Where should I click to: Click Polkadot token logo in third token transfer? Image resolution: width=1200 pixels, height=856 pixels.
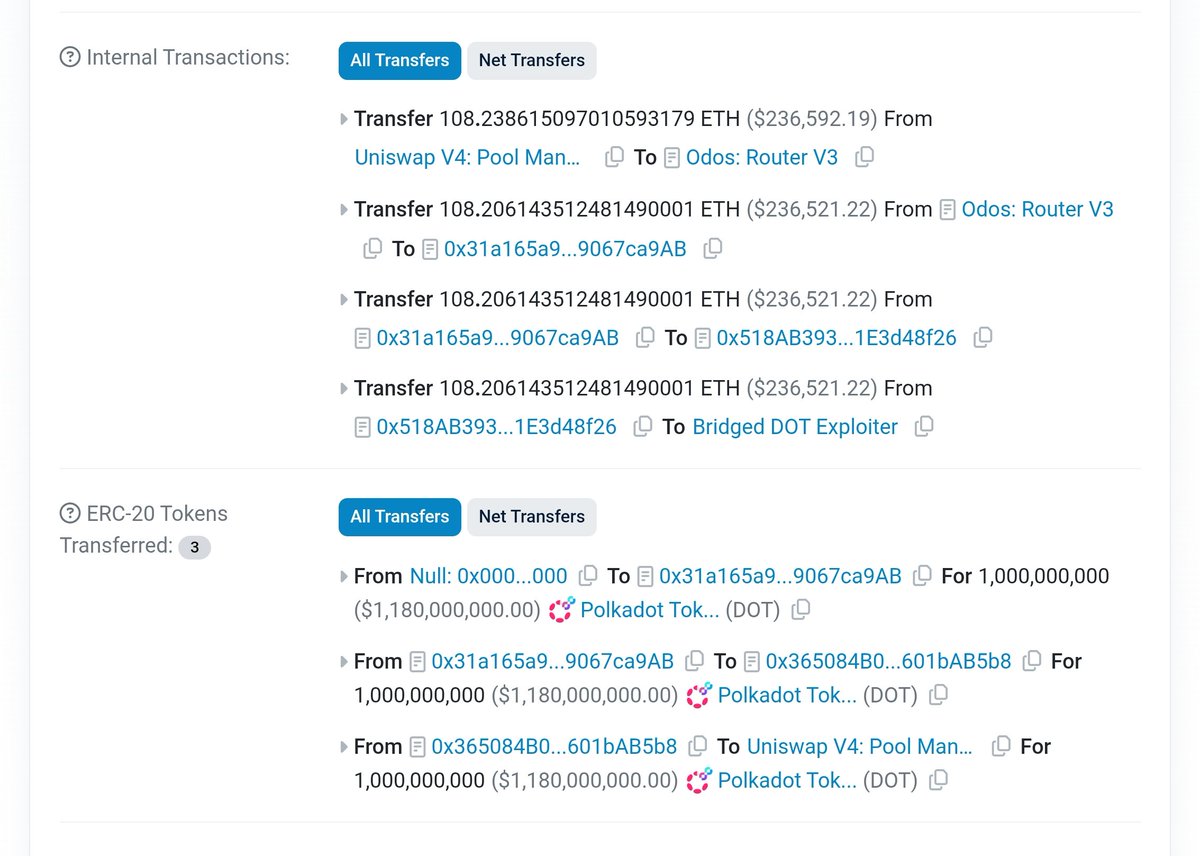click(x=699, y=780)
